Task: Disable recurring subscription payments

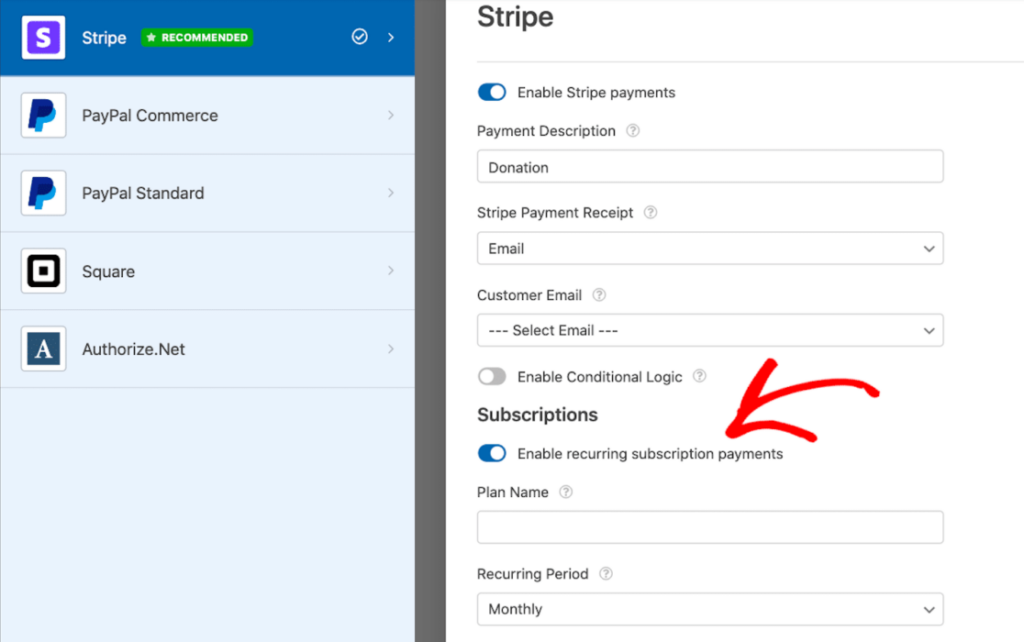Action: [492, 453]
